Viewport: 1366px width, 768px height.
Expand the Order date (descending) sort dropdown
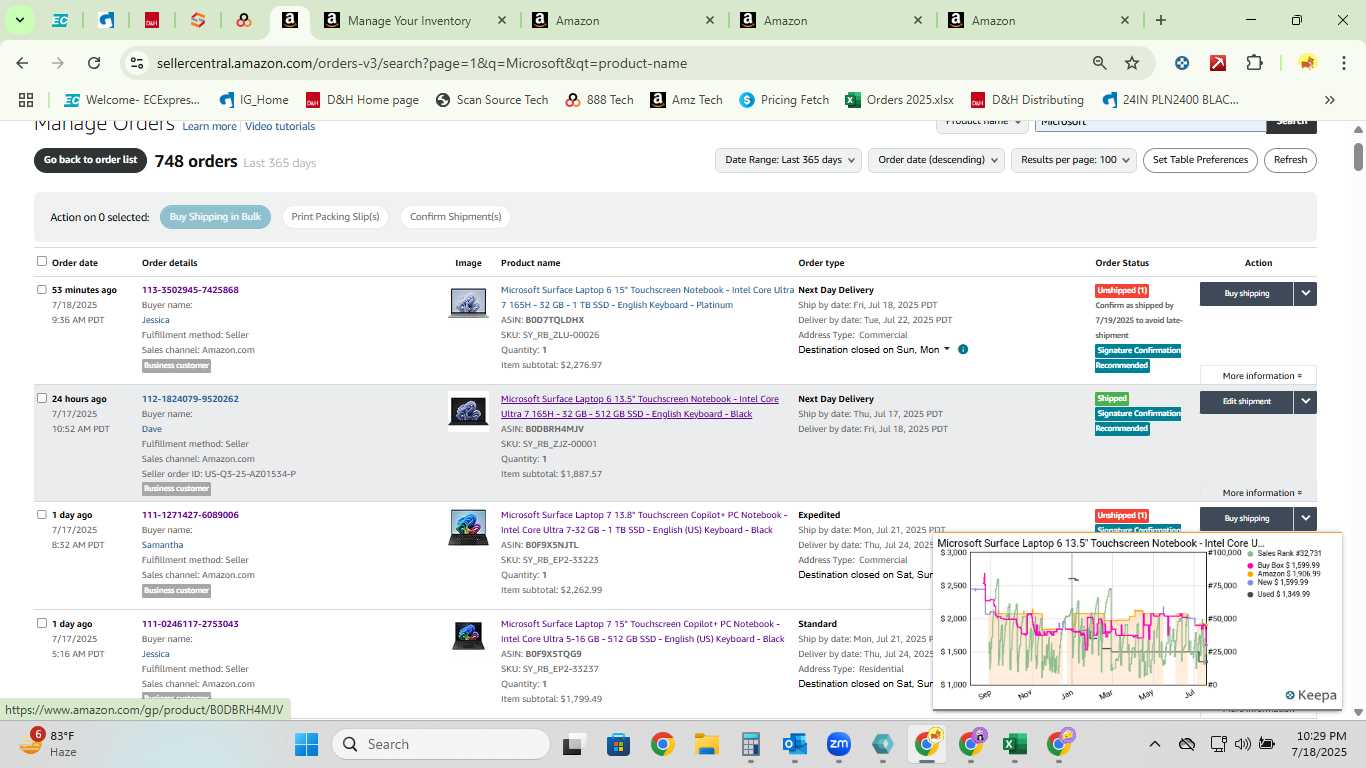[x=937, y=160]
